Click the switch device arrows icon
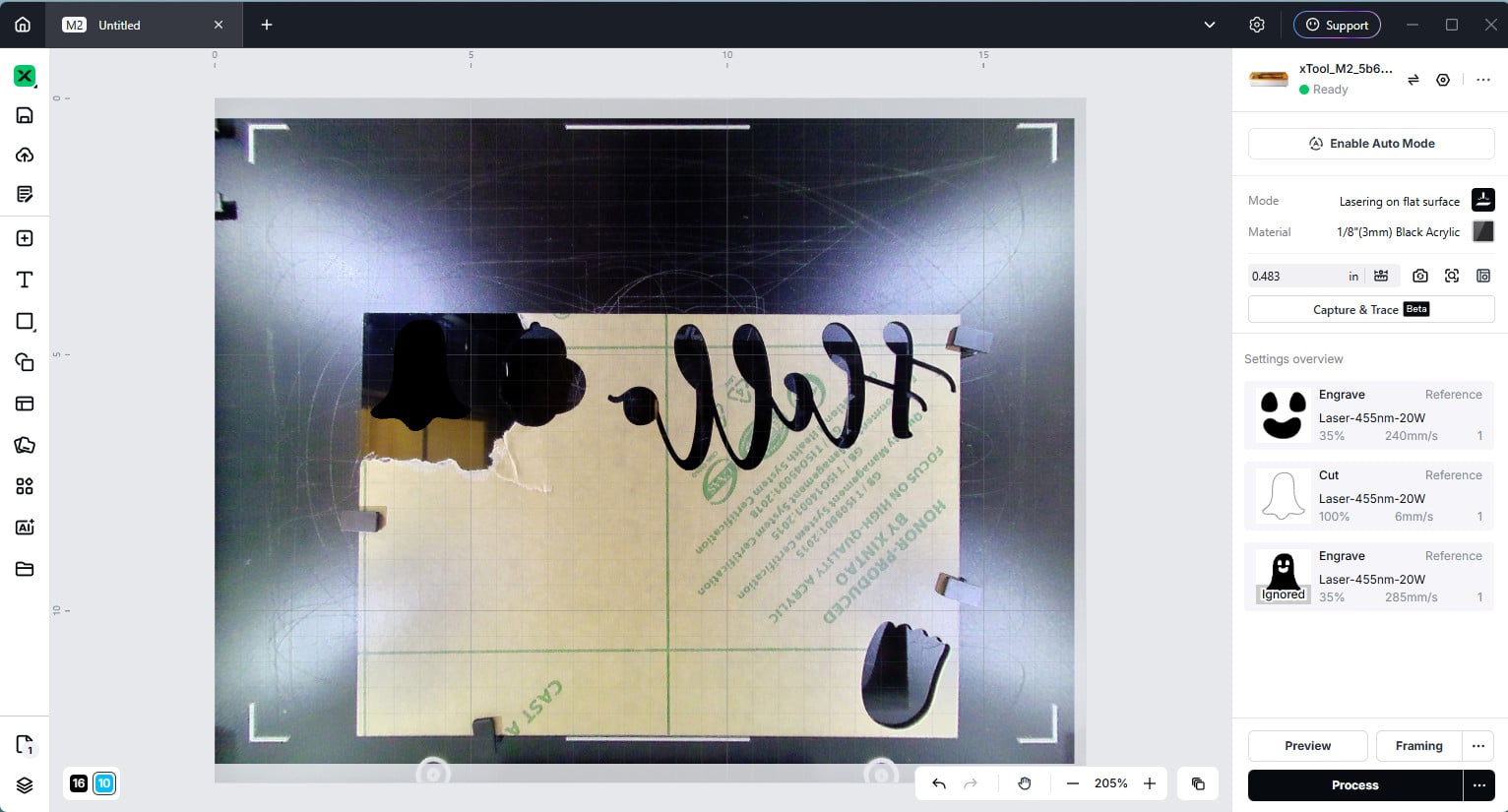The image size is (1508, 812). (1414, 80)
